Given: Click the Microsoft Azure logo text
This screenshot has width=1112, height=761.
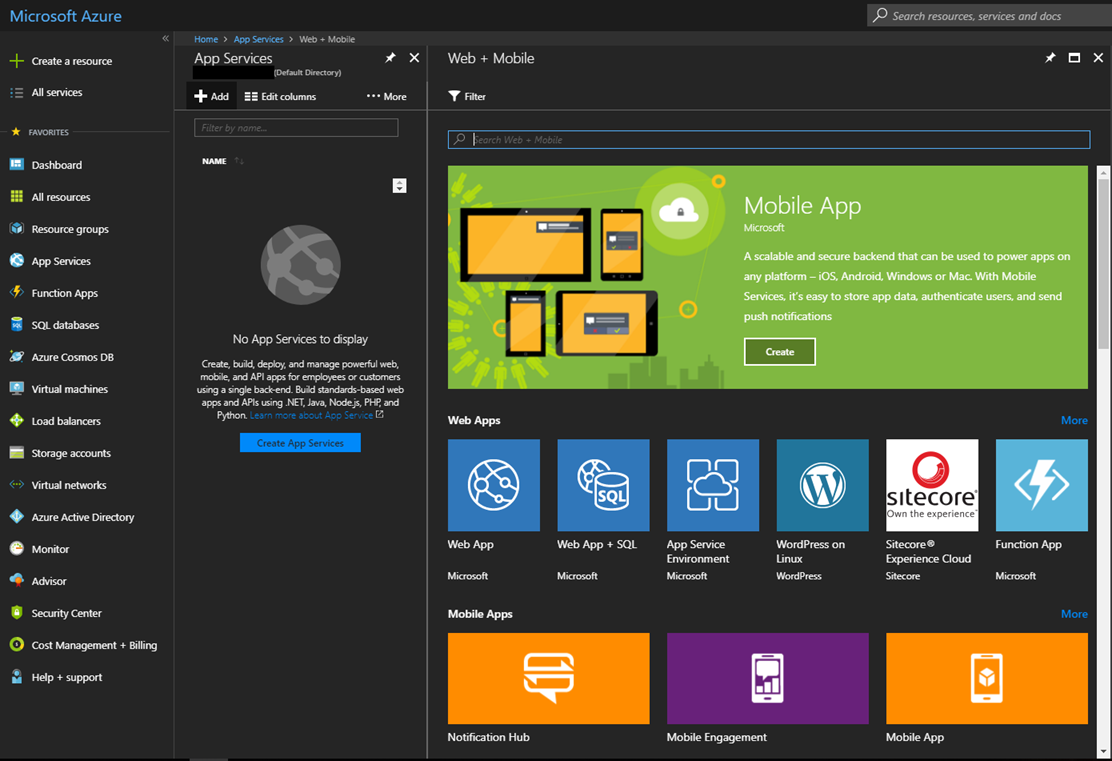Looking at the screenshot, I should point(65,16).
